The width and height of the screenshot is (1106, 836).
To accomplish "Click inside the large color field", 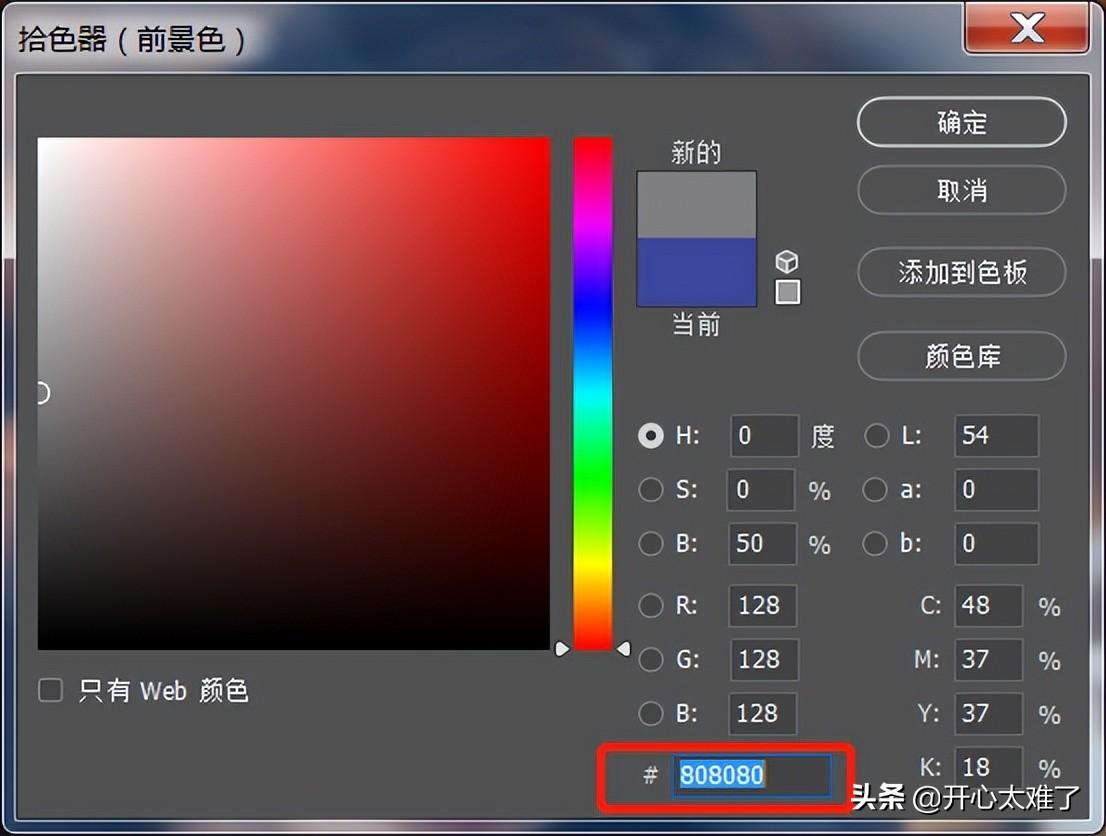I will click(x=293, y=394).
